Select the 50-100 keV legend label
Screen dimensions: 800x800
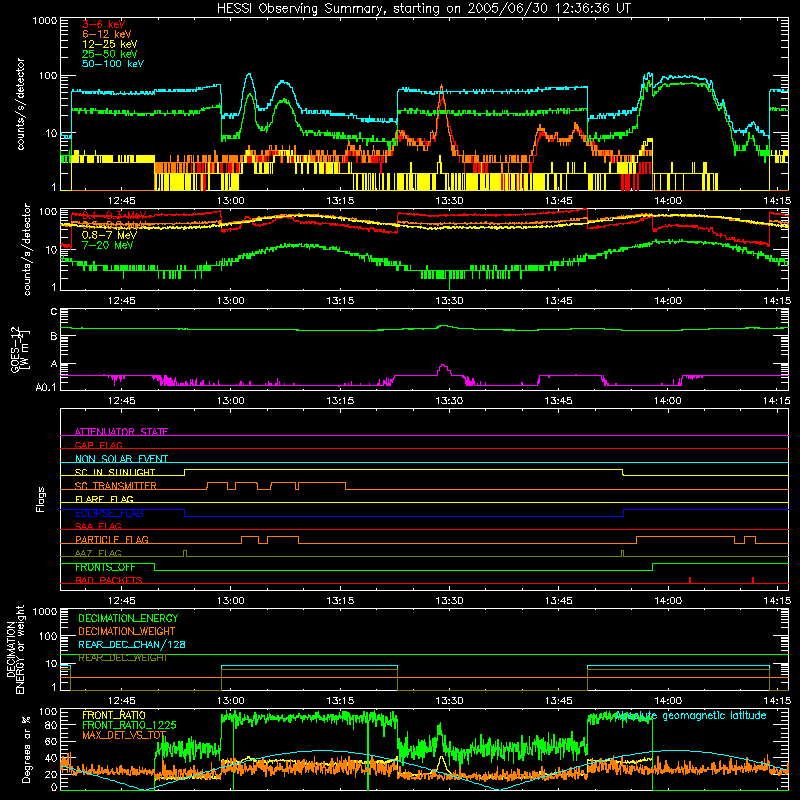coord(113,64)
